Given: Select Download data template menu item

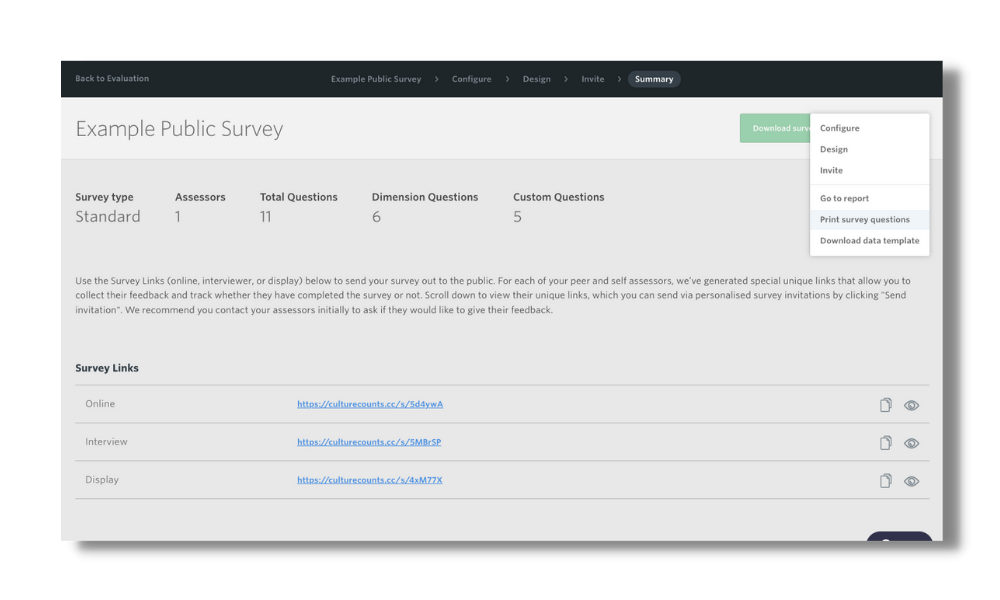Looking at the screenshot, I should point(869,240).
